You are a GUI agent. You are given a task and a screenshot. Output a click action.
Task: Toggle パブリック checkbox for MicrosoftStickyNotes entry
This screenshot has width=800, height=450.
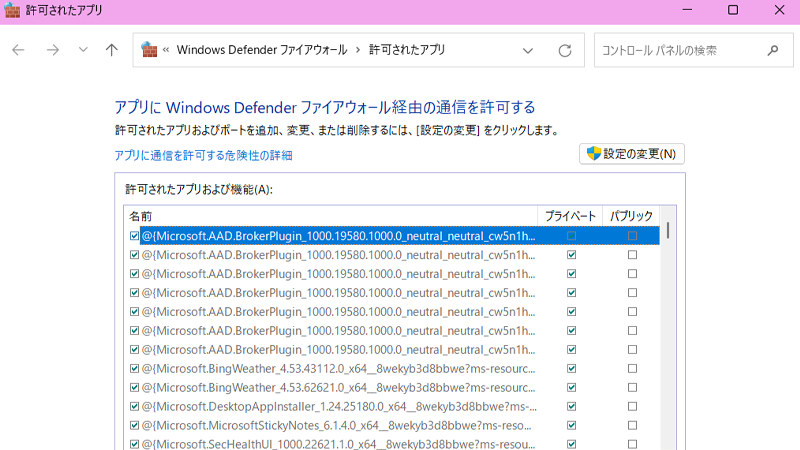632,425
